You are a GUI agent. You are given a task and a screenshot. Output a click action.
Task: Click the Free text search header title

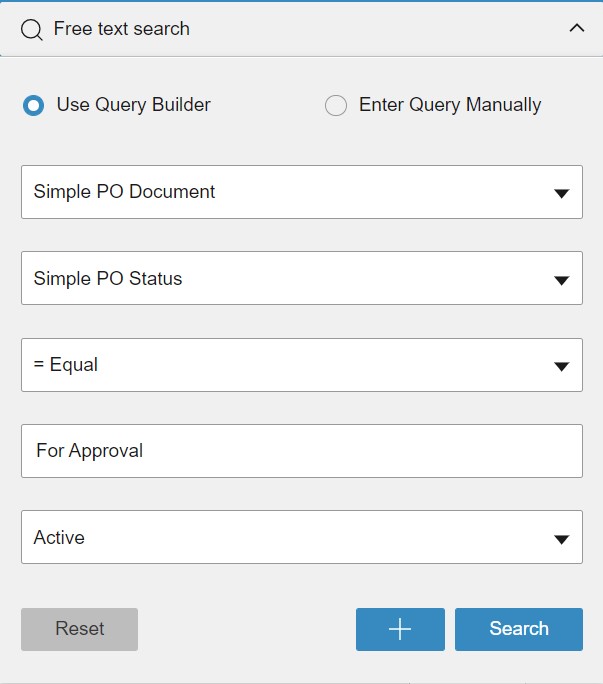click(121, 29)
